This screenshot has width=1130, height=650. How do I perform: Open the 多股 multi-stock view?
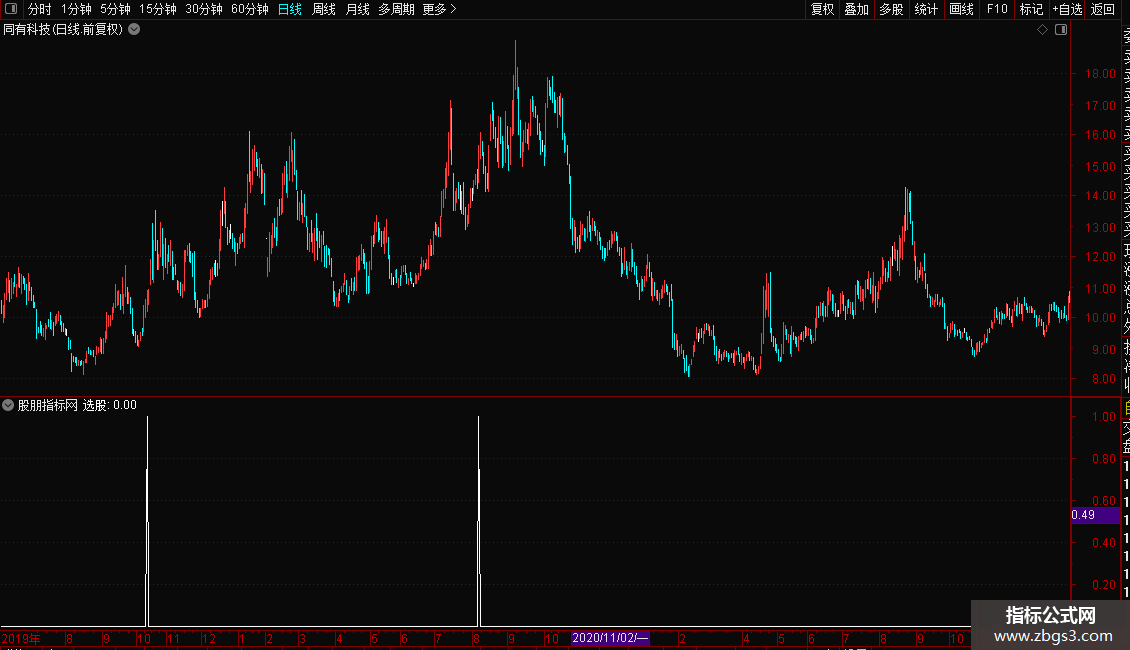click(891, 9)
